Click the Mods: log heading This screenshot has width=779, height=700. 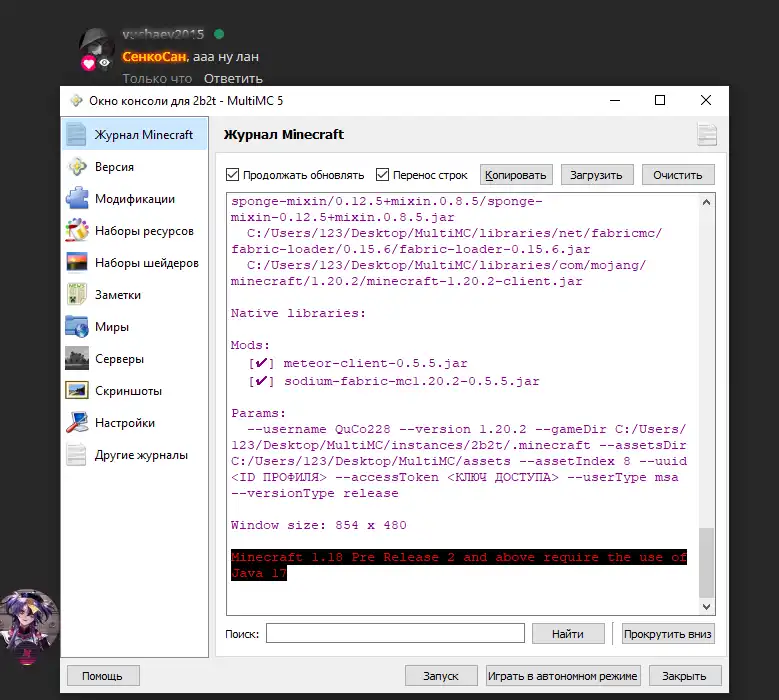click(x=250, y=345)
